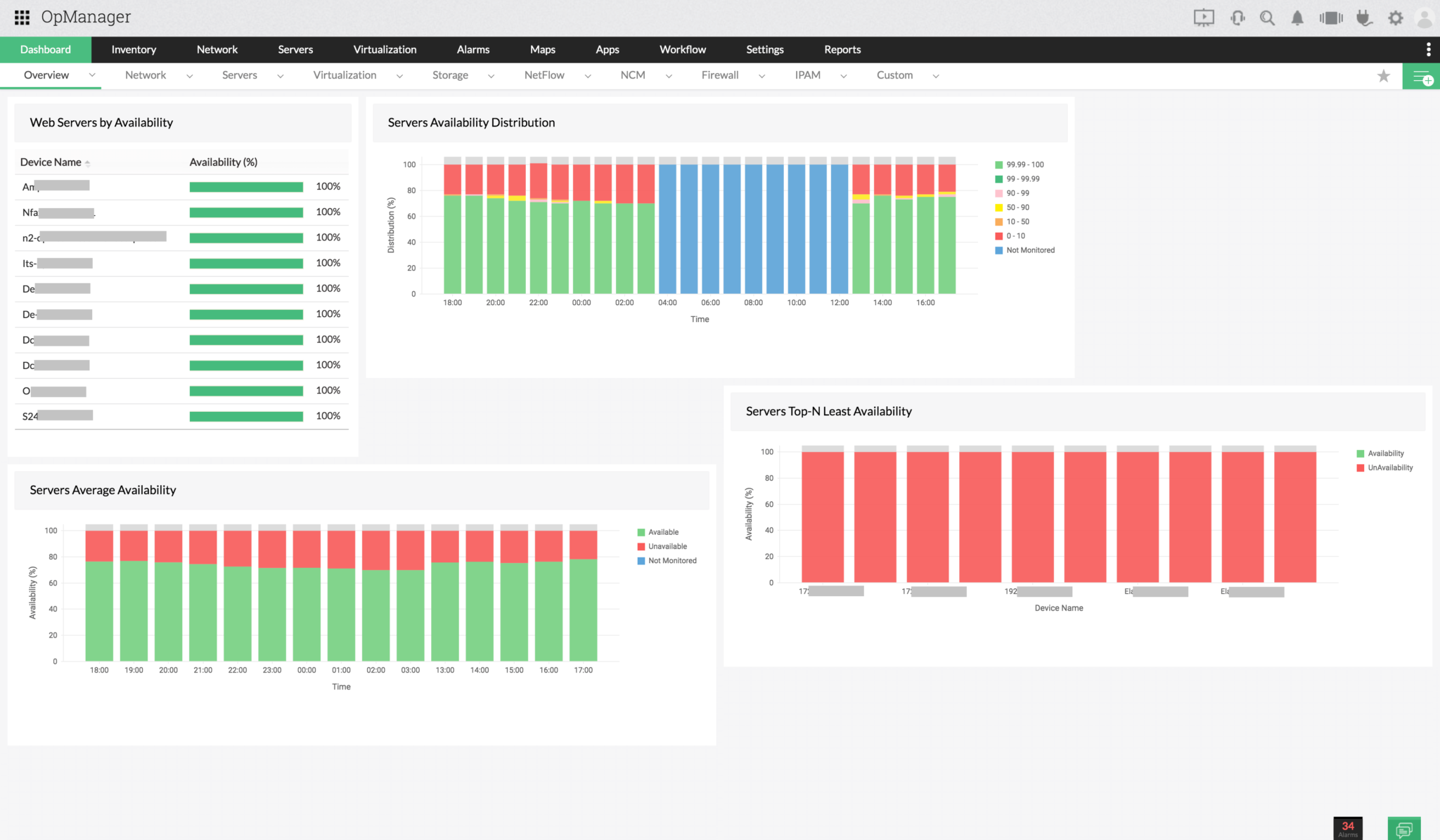Mark Overview dashboard as favorite
Screen dimensions: 1440x840
[x=1384, y=75]
